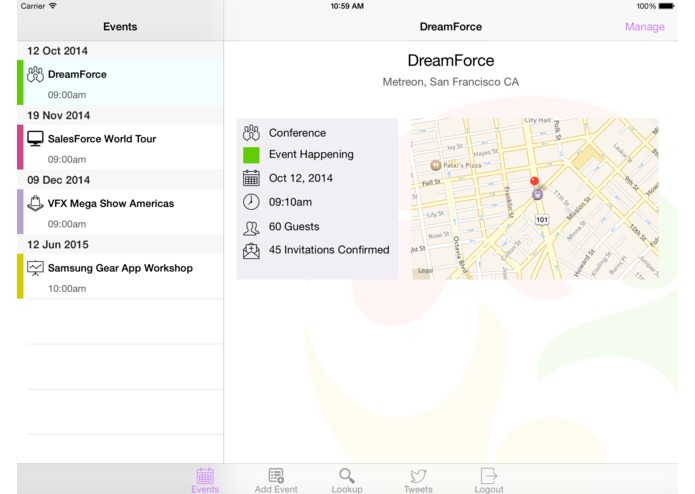
Task: Click the lavender color bar of VFX Mega Show
Action: pyautogui.click(x=20, y=212)
